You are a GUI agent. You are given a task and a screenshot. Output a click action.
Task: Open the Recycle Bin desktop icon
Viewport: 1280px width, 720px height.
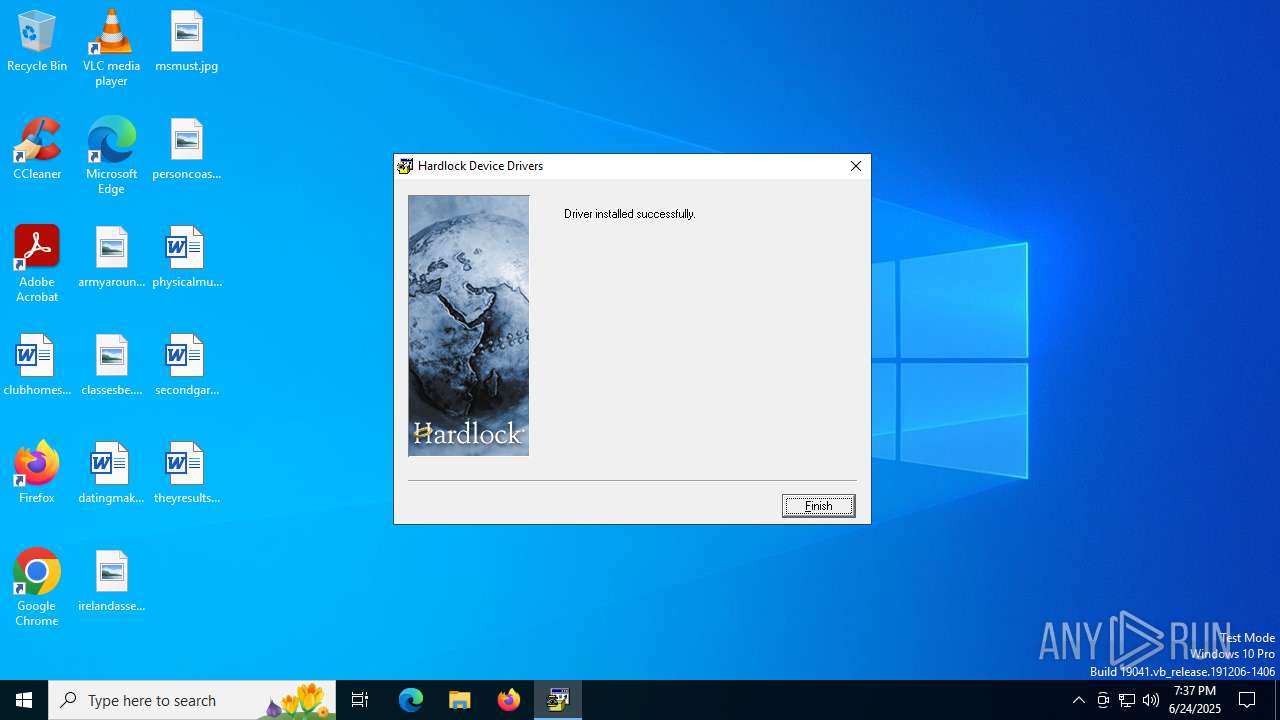click(x=37, y=42)
